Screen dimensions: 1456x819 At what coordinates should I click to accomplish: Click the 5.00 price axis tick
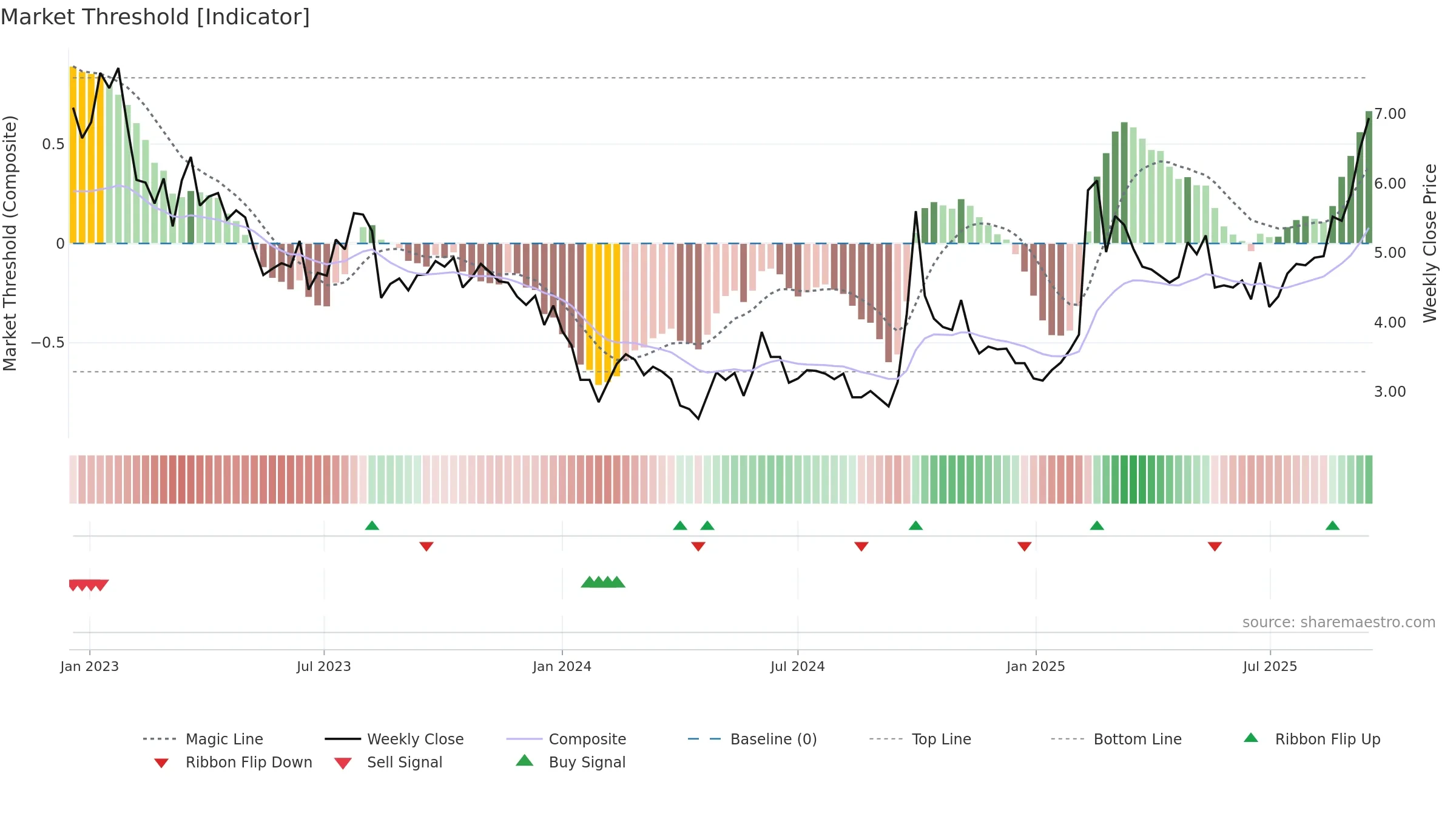click(x=1390, y=253)
